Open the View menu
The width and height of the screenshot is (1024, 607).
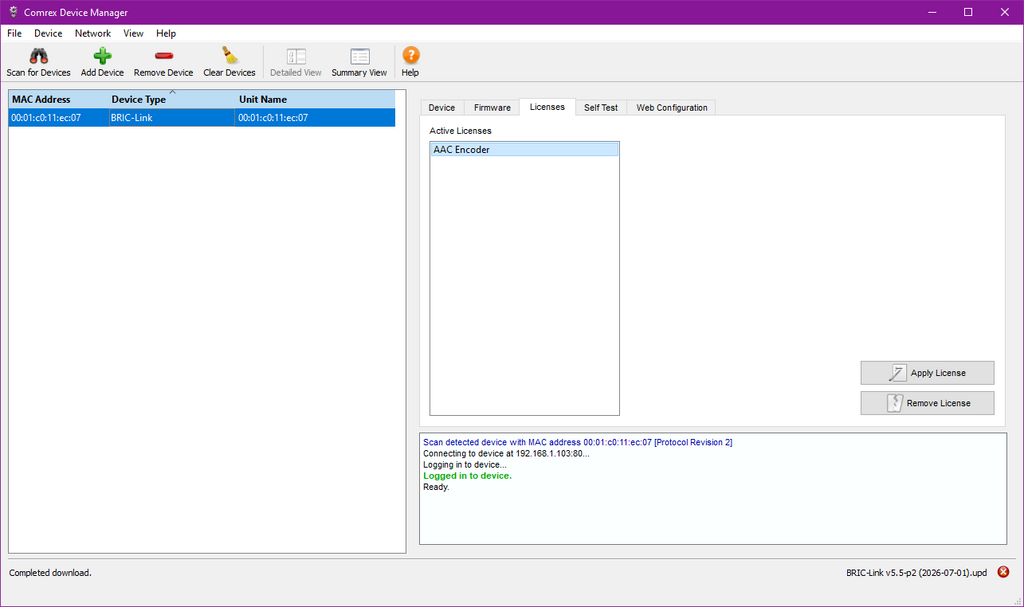[x=133, y=33]
